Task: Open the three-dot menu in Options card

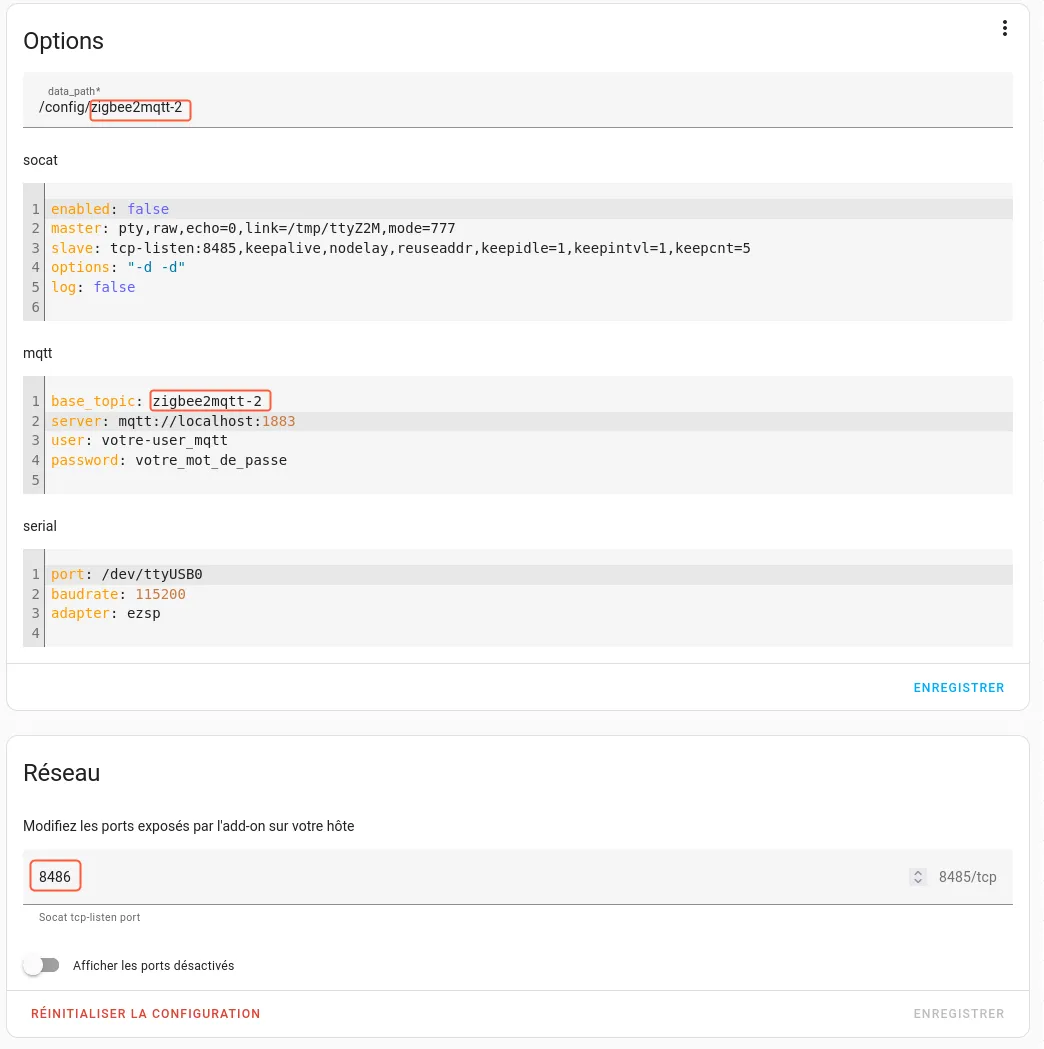Action: point(1005,29)
